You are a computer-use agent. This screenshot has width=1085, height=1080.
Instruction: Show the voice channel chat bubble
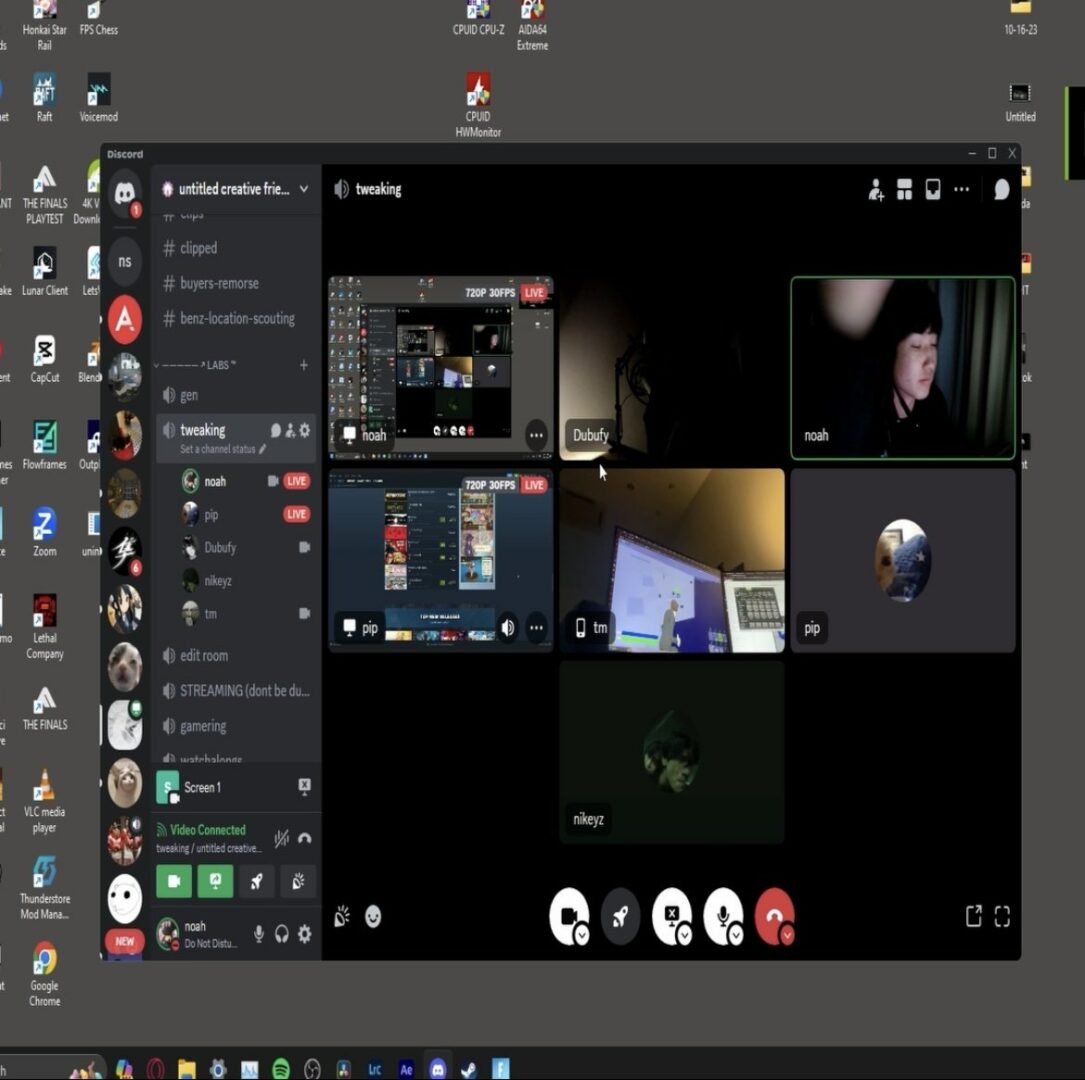click(x=1001, y=190)
